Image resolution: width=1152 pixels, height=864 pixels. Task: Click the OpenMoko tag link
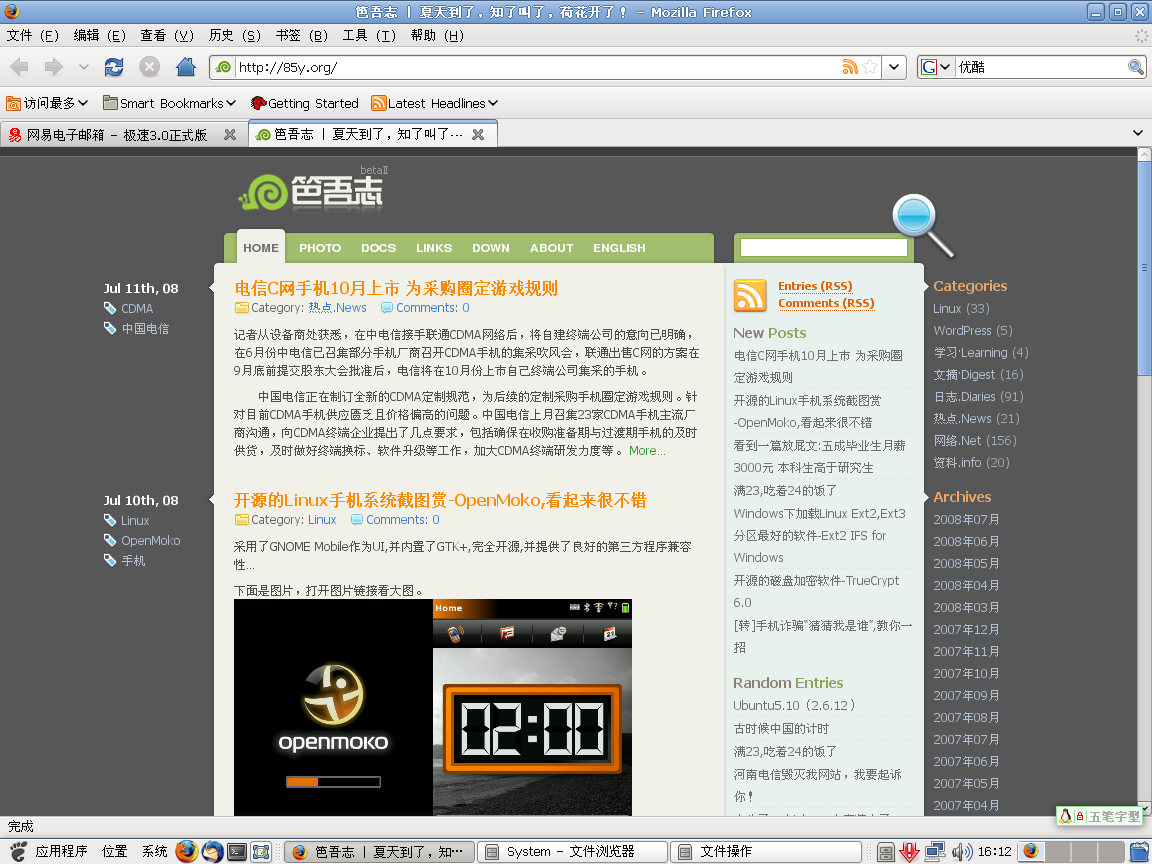click(x=151, y=541)
